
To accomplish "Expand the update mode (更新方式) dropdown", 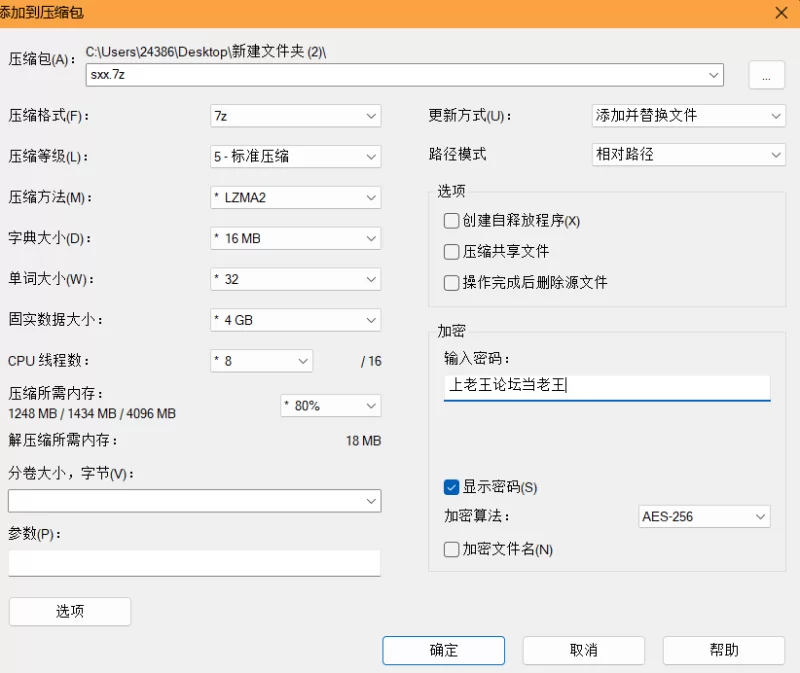I will tap(688, 116).
